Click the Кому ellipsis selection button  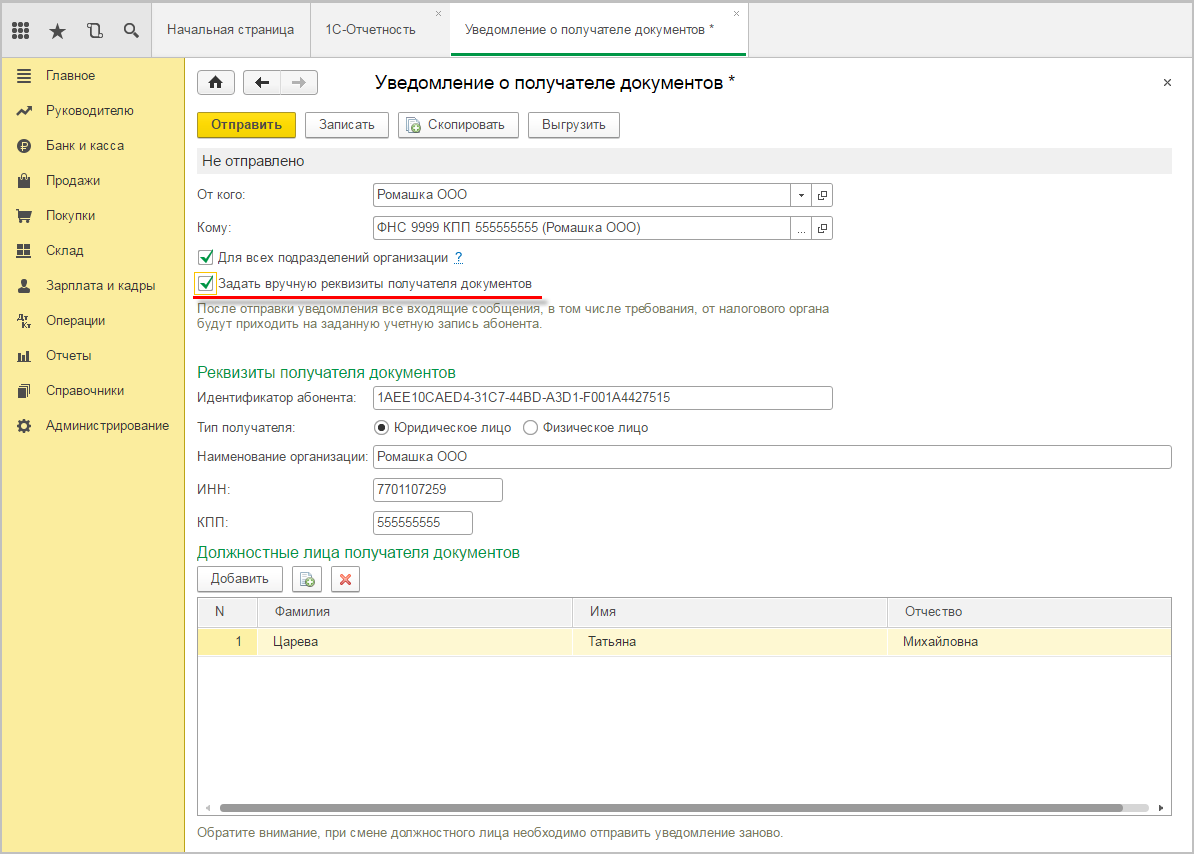(801, 228)
